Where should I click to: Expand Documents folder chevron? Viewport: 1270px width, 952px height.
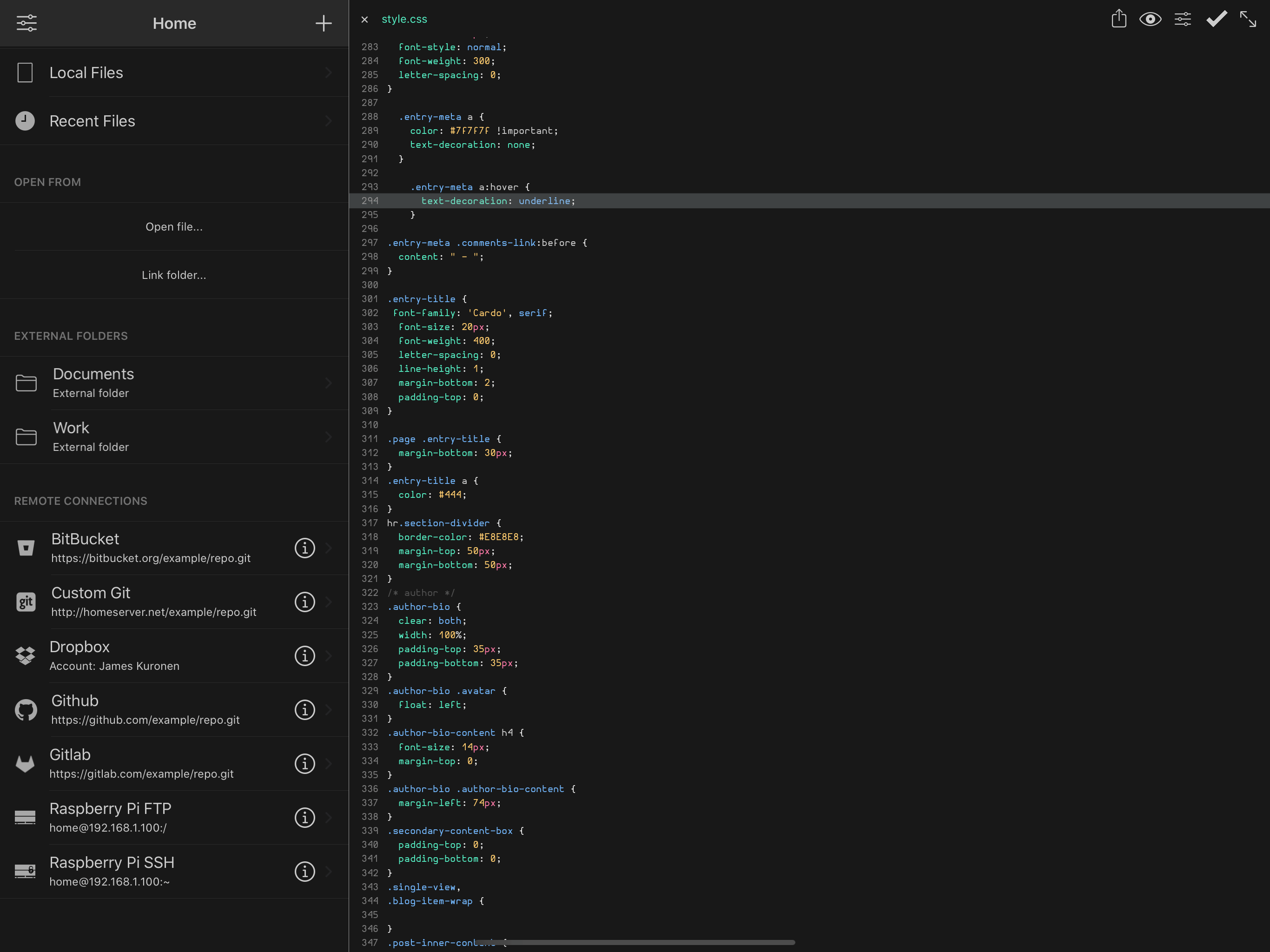[328, 383]
